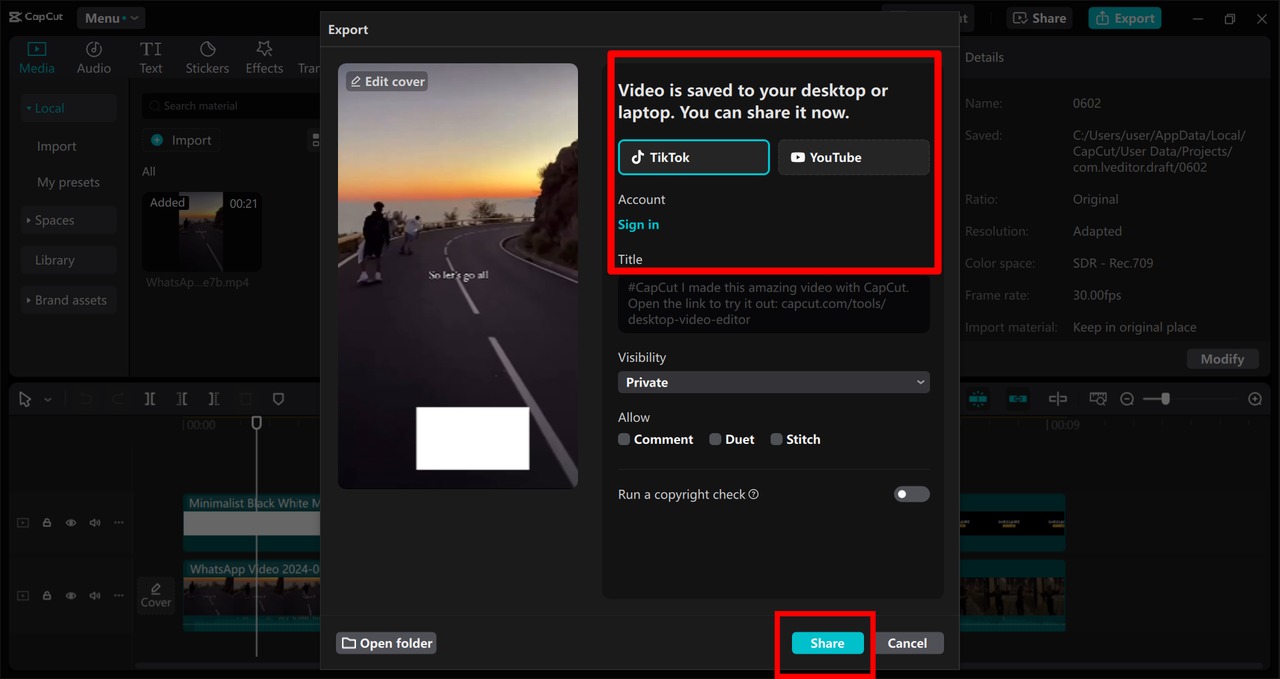
Task: Click the copyright check help icon
Action: [x=754, y=494]
